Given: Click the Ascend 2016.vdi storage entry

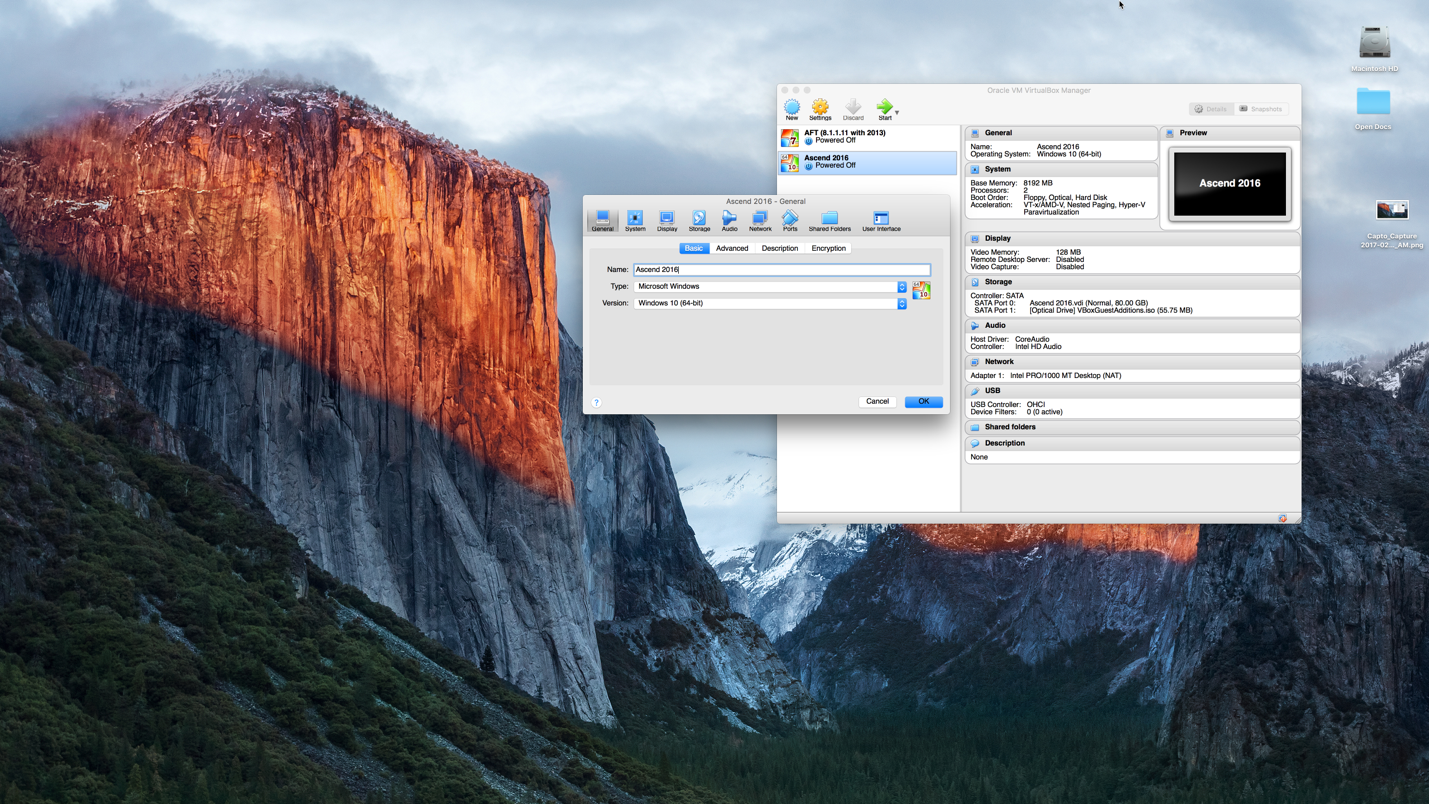Looking at the screenshot, I should point(1089,303).
